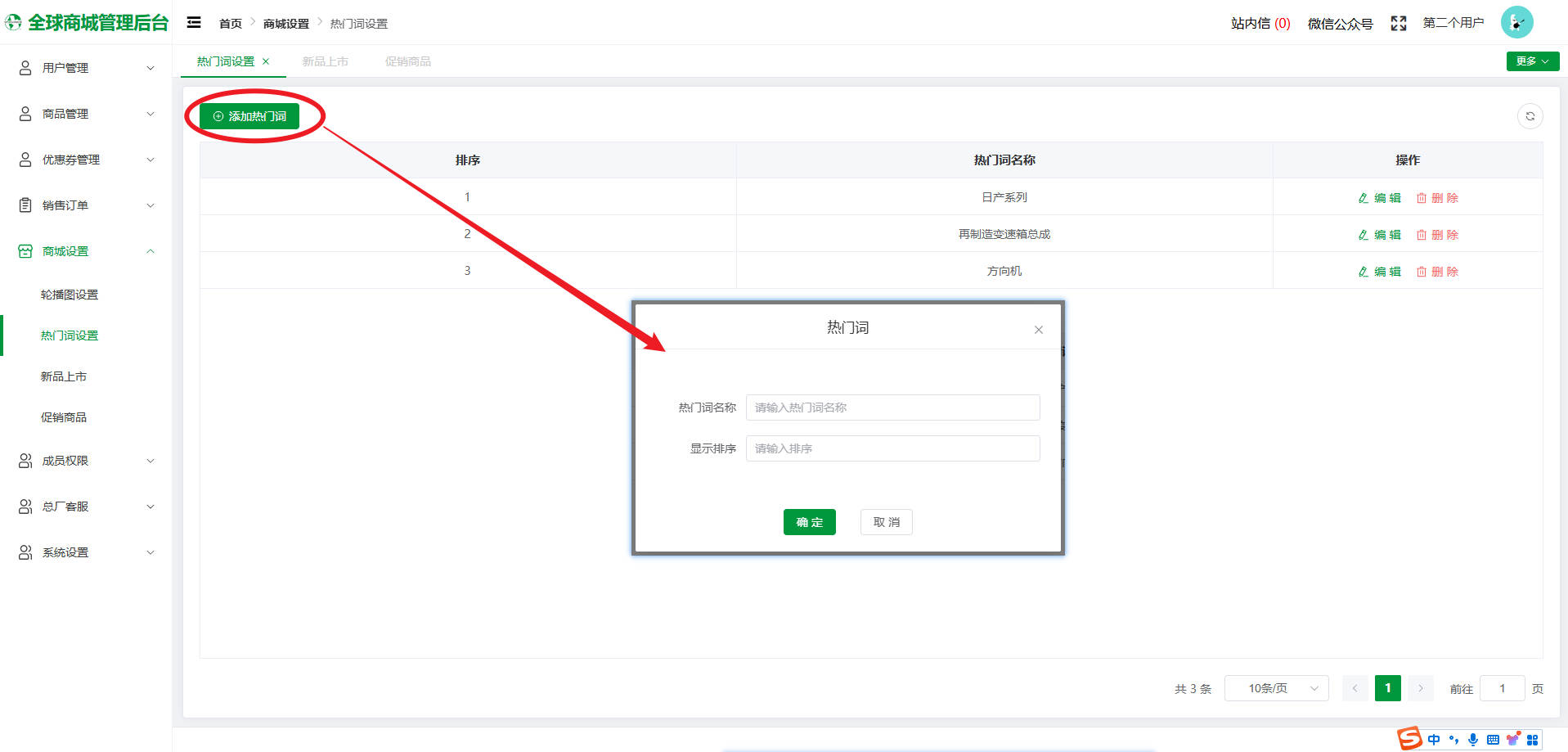The height and width of the screenshot is (752, 1568).
Task: Close the 热门词 dialog with X
Action: [1038, 330]
